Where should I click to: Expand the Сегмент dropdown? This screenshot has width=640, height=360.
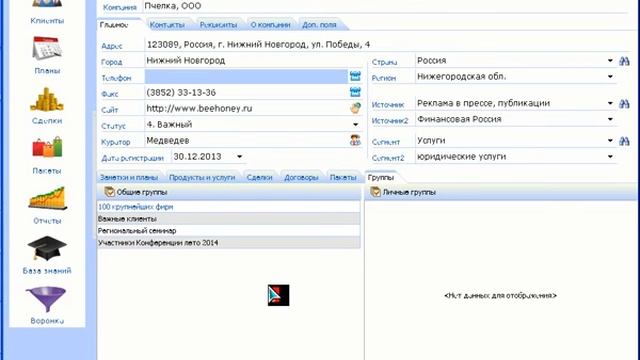pos(610,141)
